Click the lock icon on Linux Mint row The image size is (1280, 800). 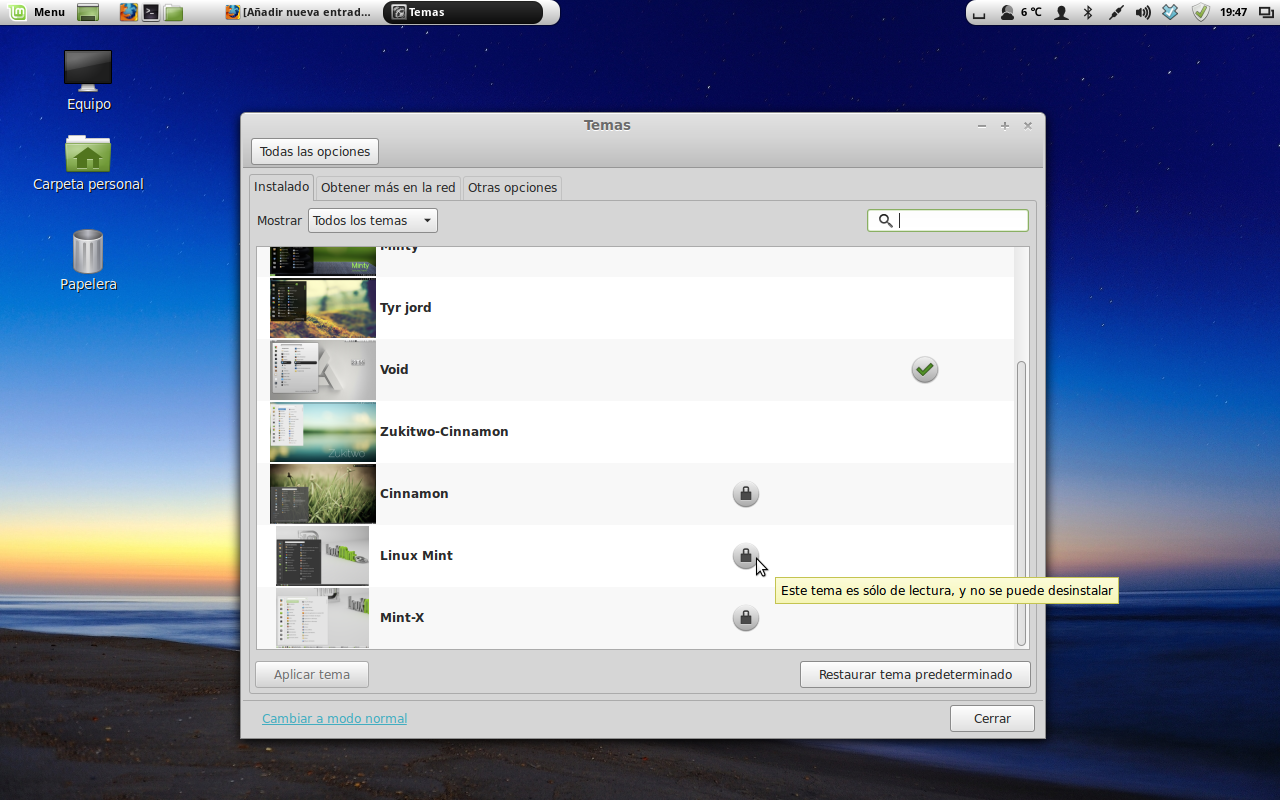pyautogui.click(x=745, y=556)
